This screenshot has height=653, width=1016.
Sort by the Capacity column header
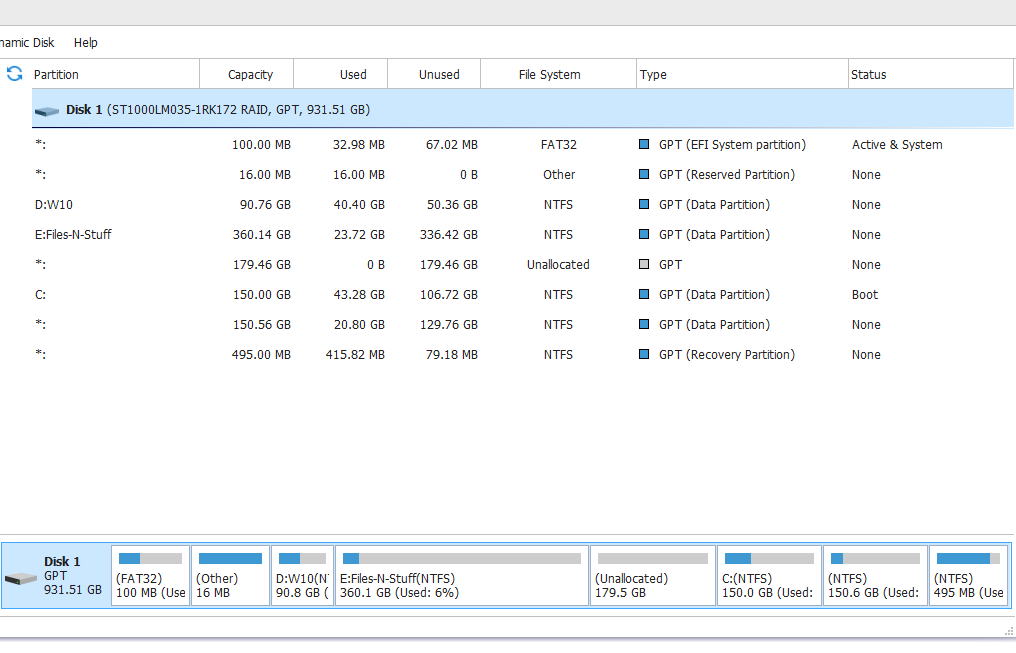pyautogui.click(x=250, y=75)
